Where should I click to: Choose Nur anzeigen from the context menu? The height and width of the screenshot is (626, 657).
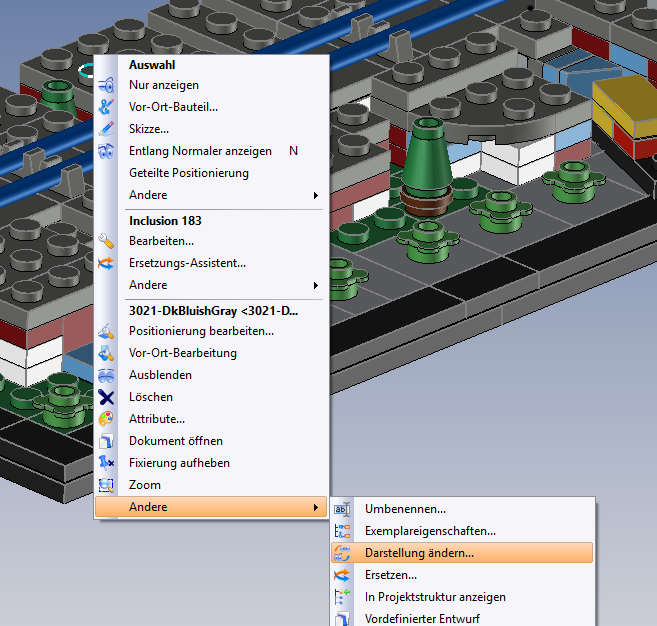(x=211, y=85)
